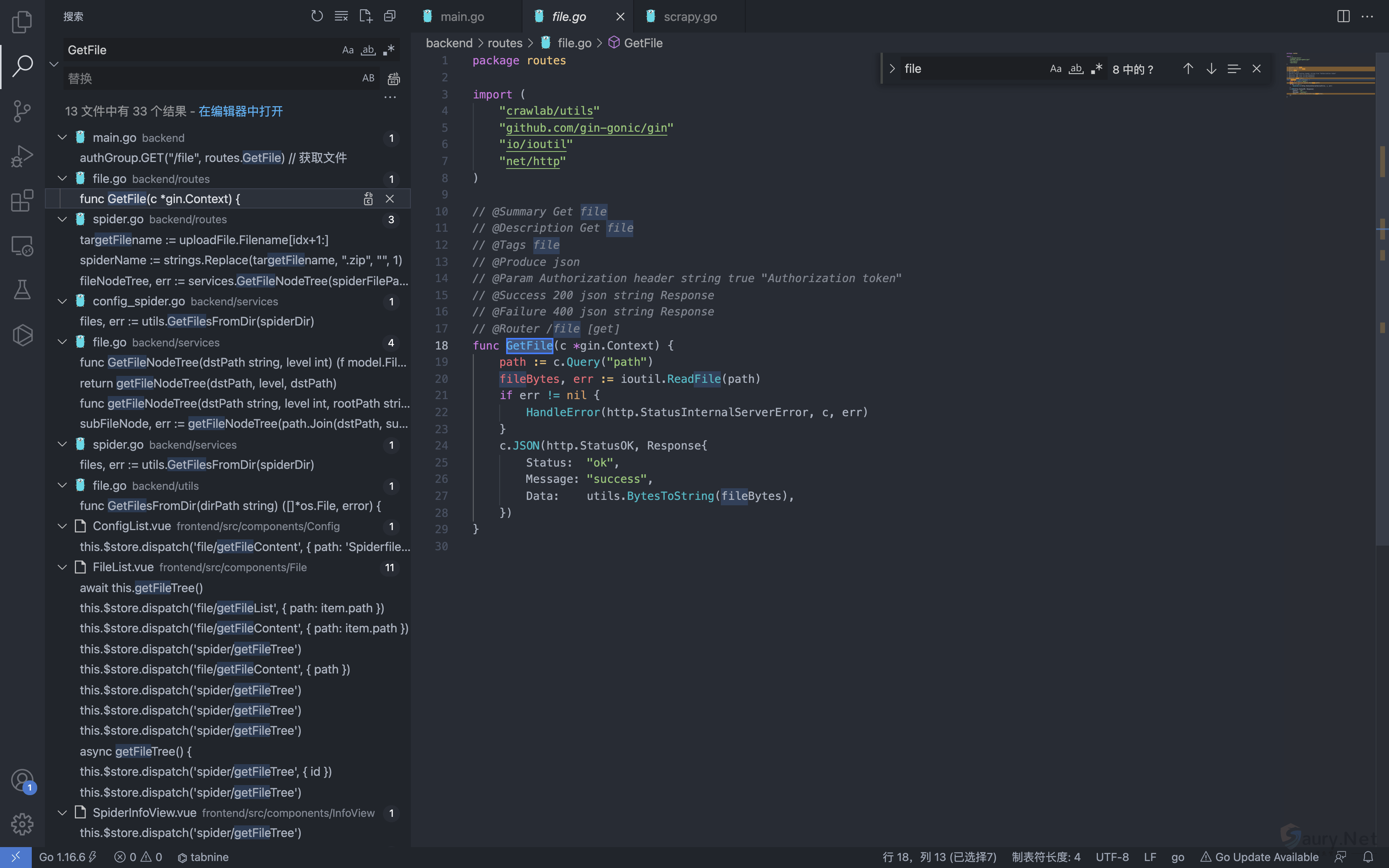Clear search results in search panel

[x=341, y=16]
